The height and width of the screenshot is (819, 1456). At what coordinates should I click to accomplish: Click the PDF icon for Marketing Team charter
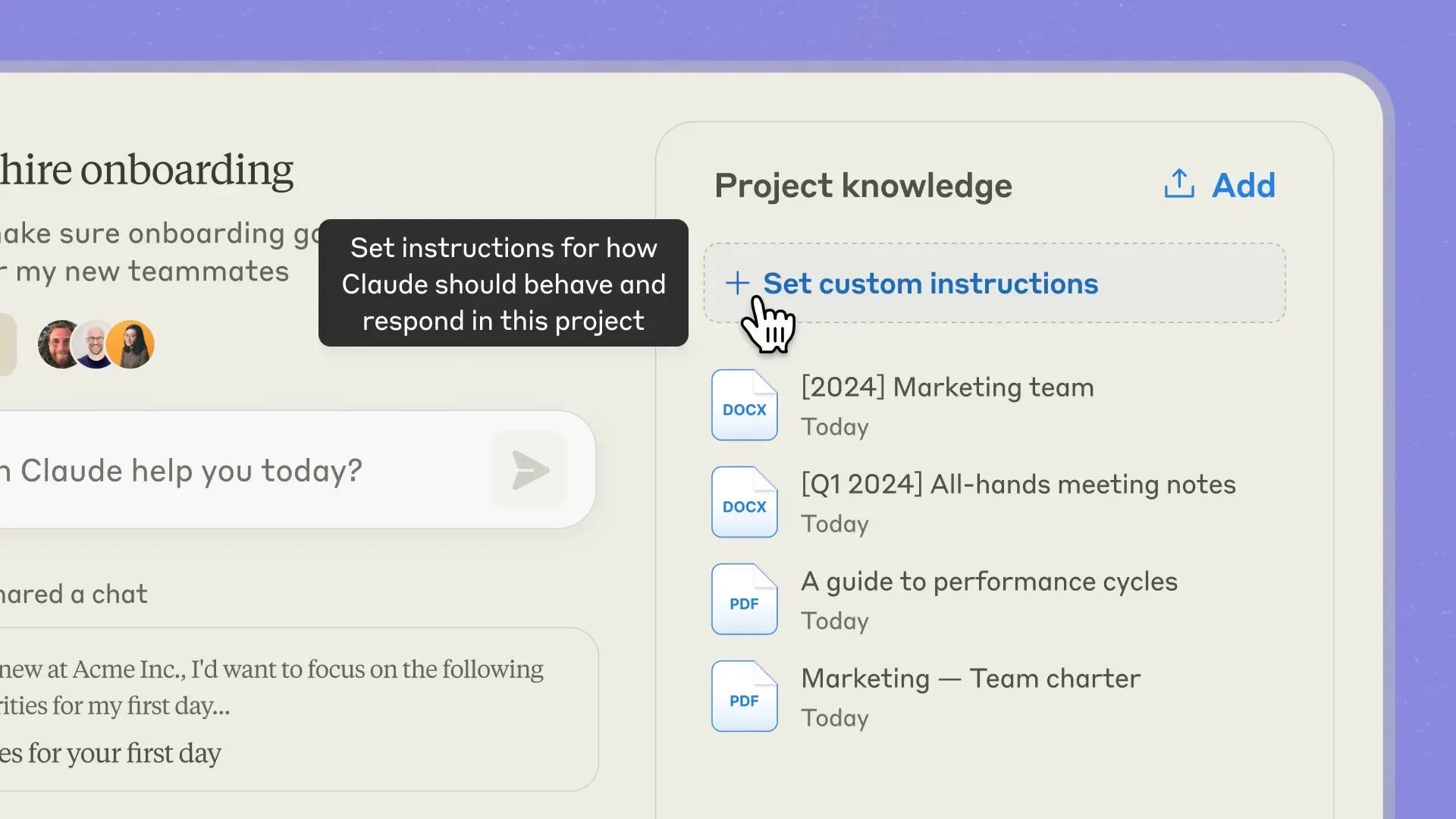(x=745, y=696)
